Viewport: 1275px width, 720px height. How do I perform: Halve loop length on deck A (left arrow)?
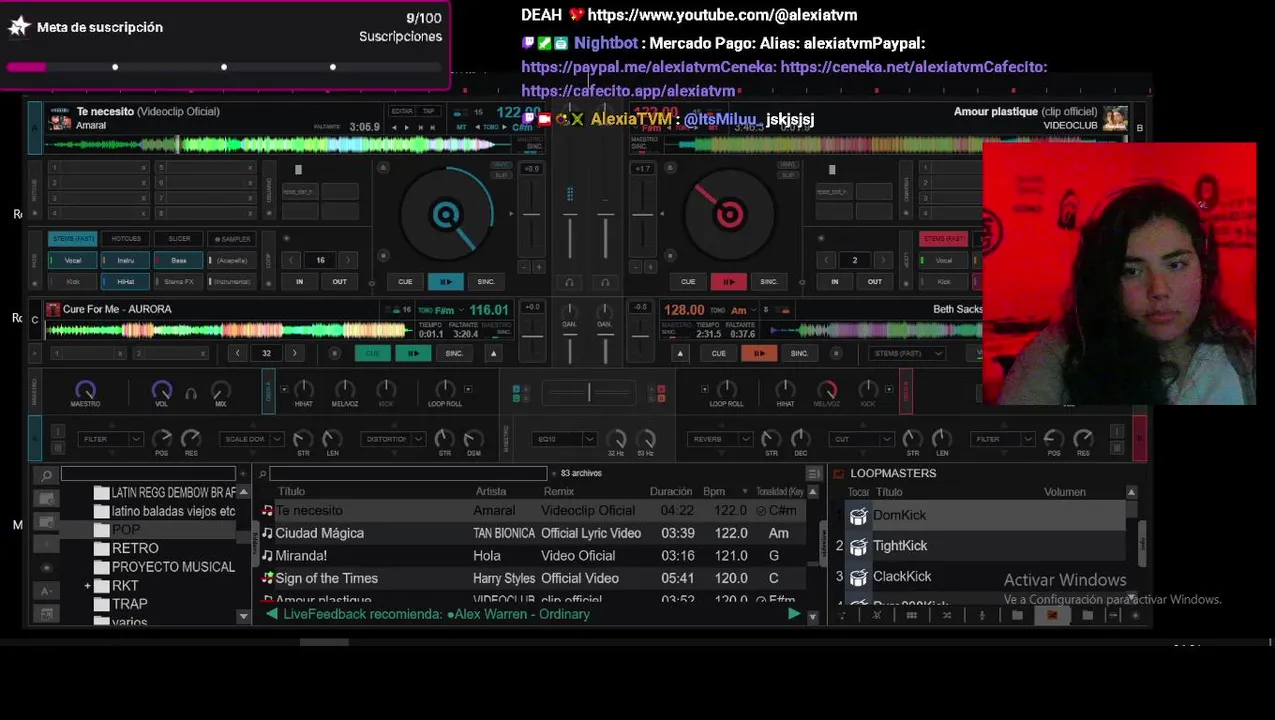click(292, 260)
